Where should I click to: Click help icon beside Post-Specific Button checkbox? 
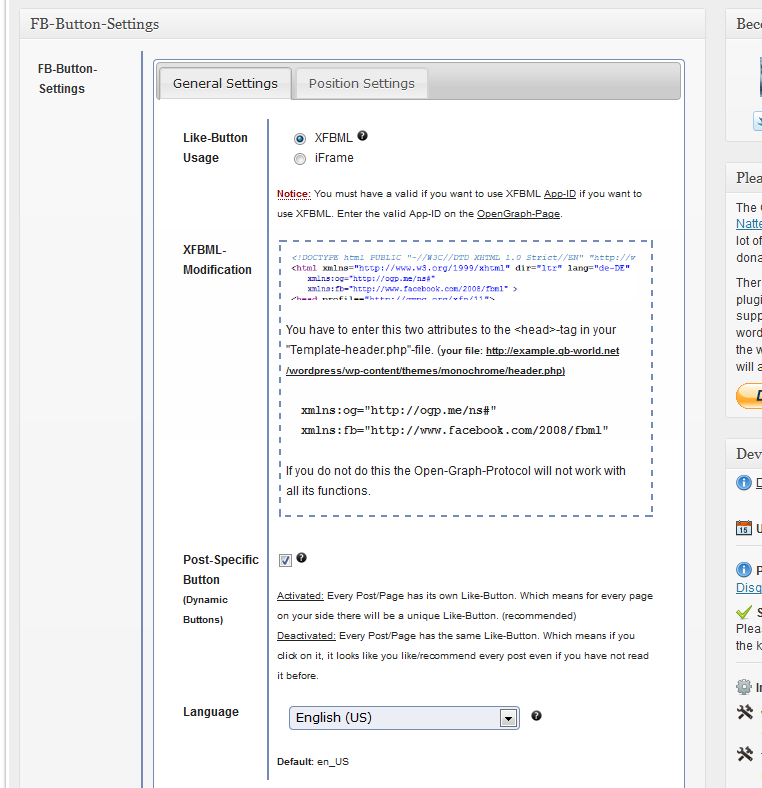click(x=301, y=558)
